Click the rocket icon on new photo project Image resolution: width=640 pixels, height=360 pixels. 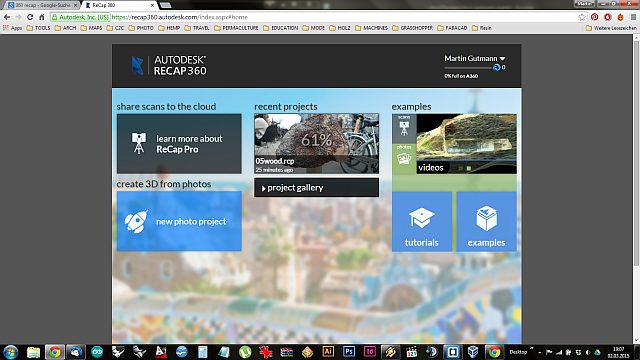click(136, 221)
